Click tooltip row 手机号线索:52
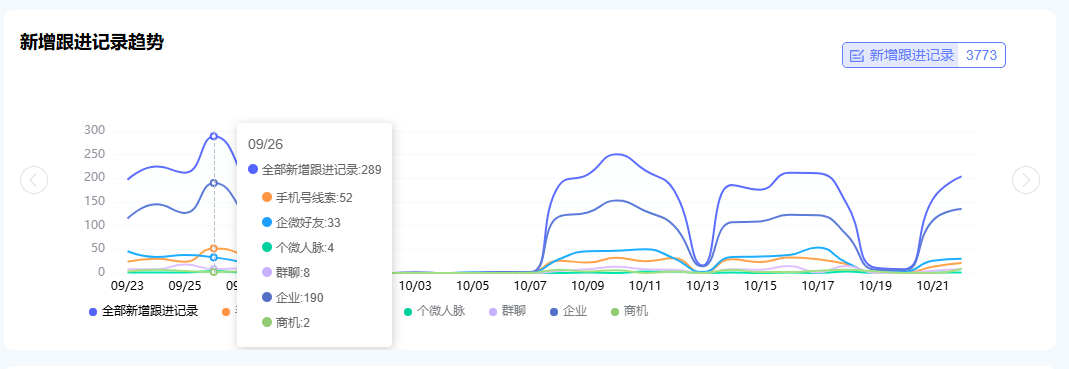This screenshot has height=369, width=1069. [x=307, y=198]
